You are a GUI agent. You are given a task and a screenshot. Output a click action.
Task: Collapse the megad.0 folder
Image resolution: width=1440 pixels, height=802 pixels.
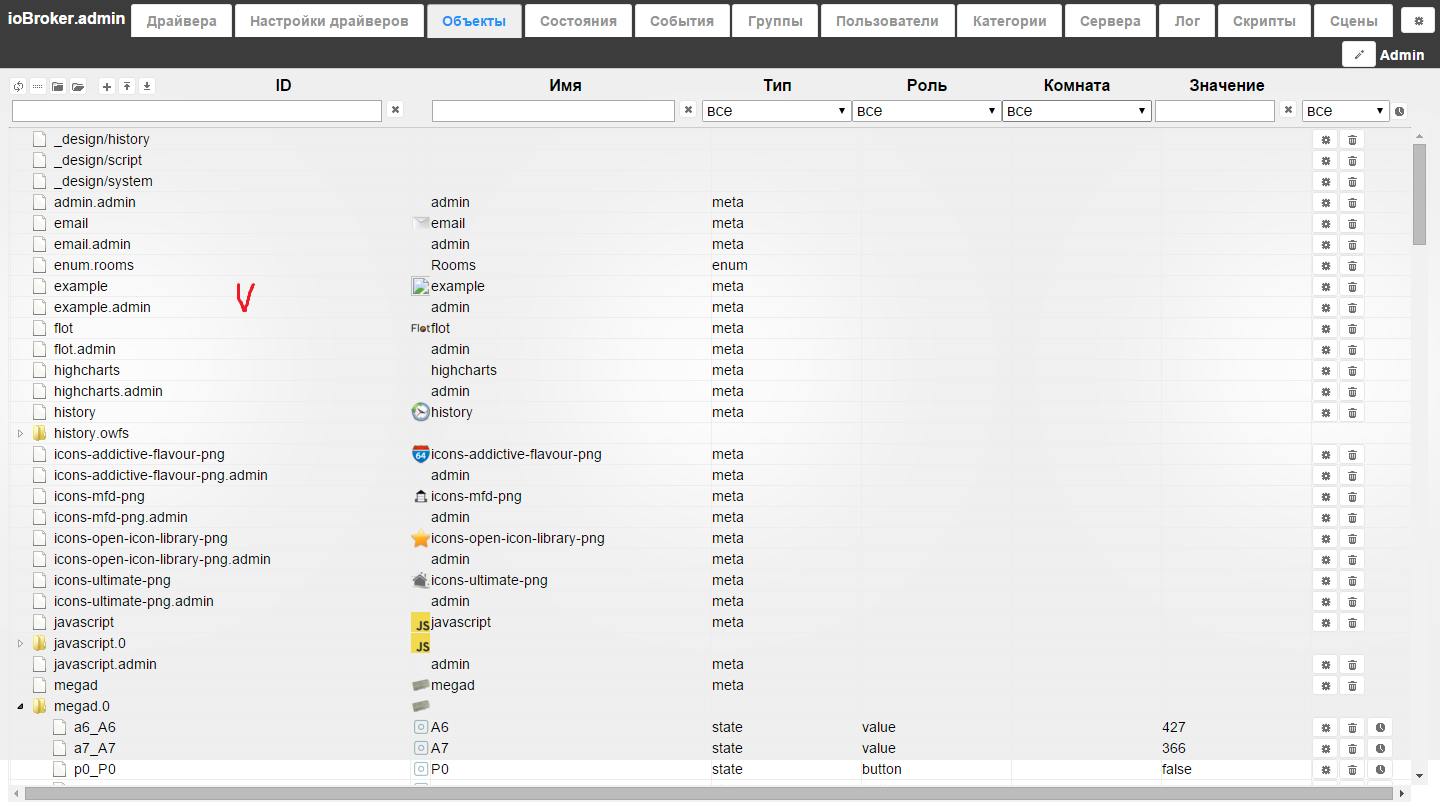coord(20,706)
